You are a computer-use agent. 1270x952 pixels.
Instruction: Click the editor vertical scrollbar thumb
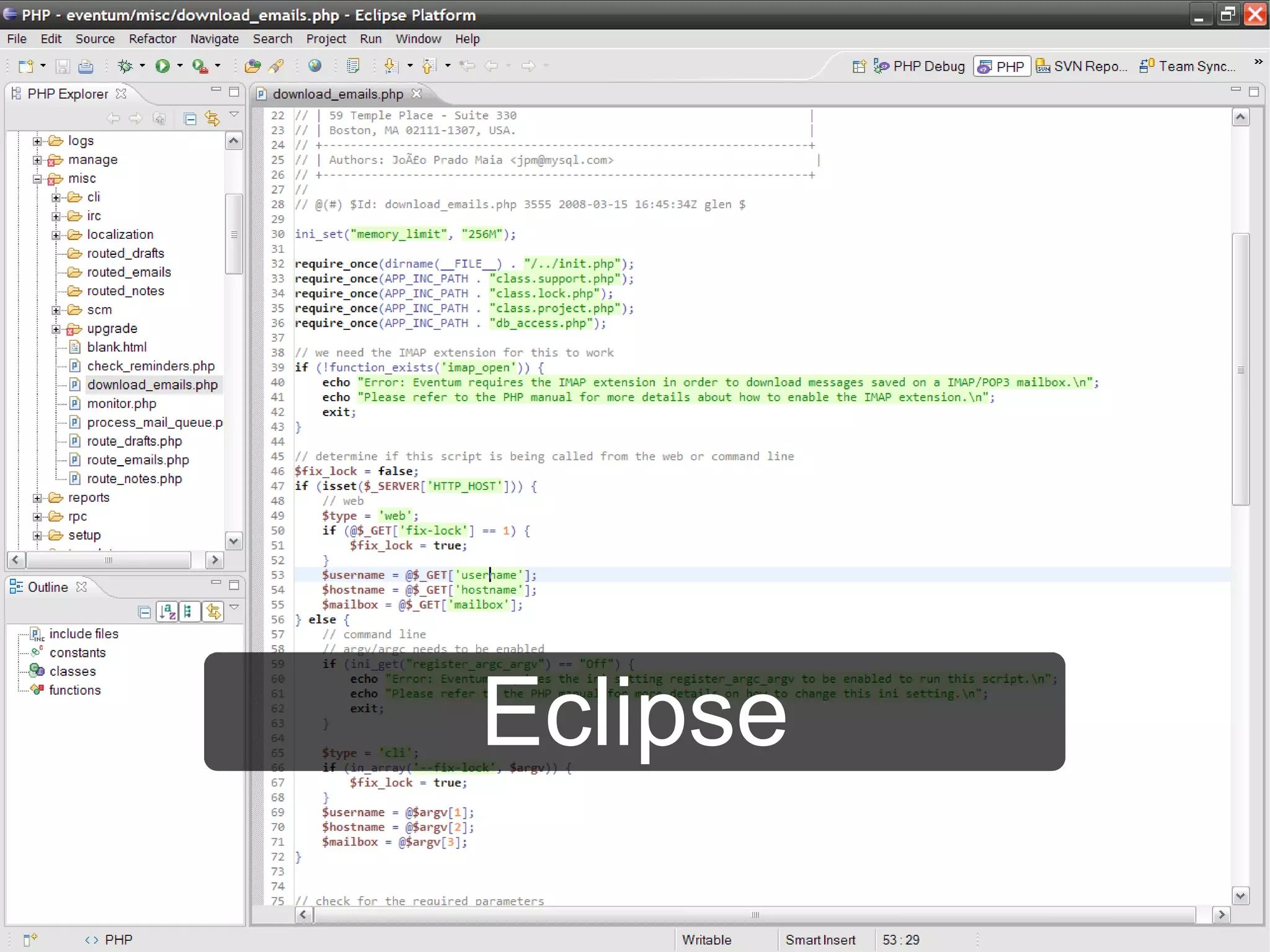point(1240,369)
